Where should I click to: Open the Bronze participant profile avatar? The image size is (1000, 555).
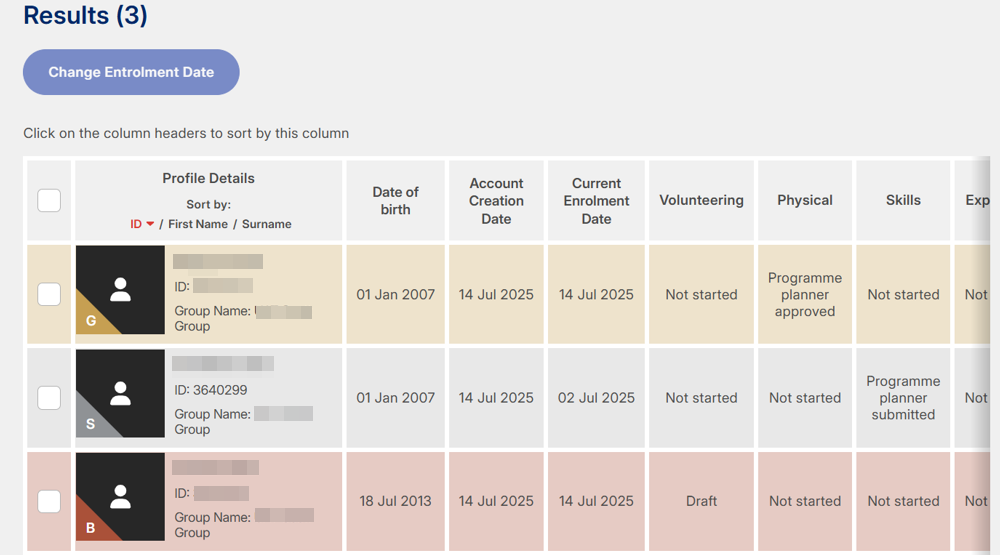point(120,497)
